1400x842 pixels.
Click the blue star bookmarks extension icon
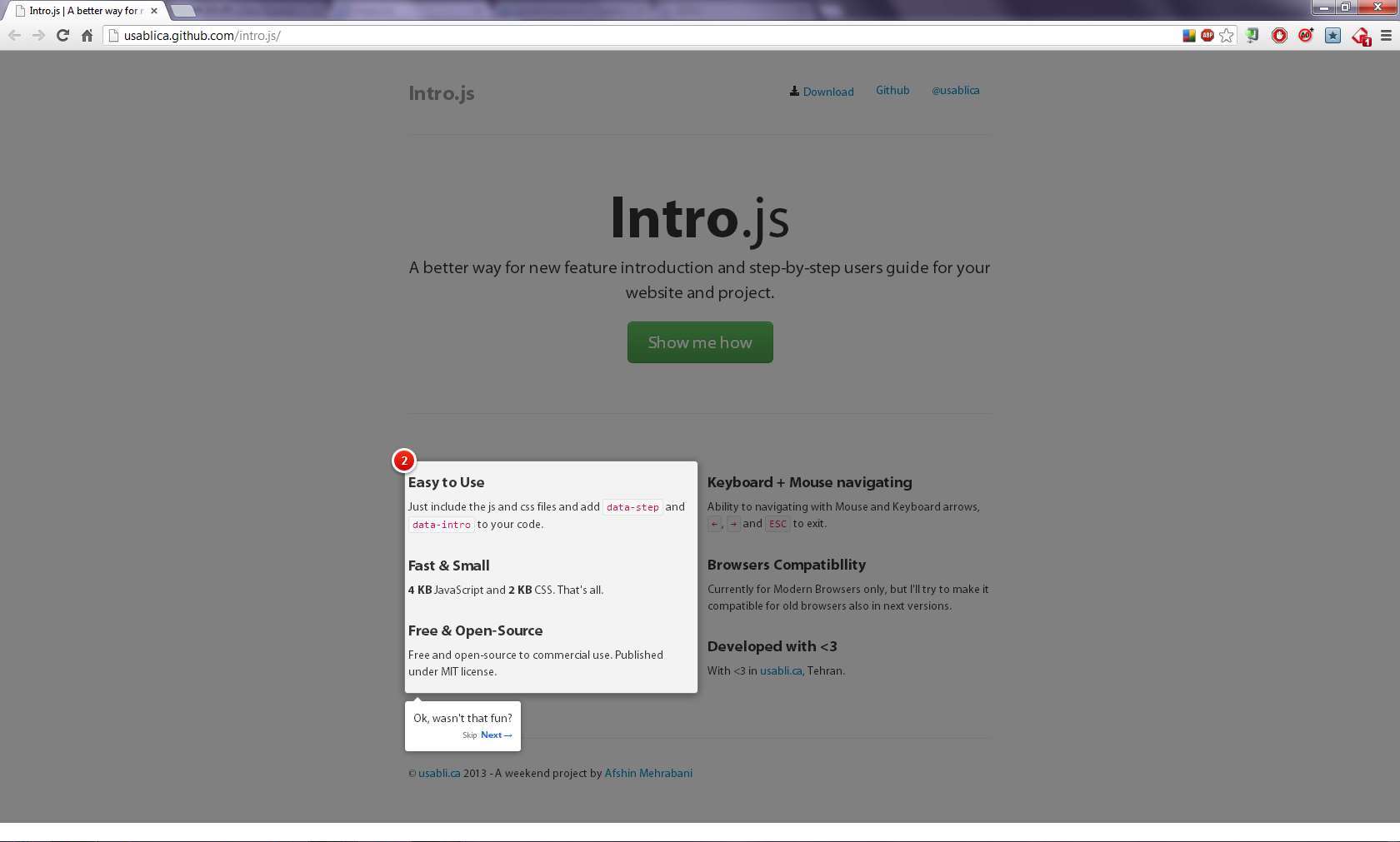click(1332, 36)
